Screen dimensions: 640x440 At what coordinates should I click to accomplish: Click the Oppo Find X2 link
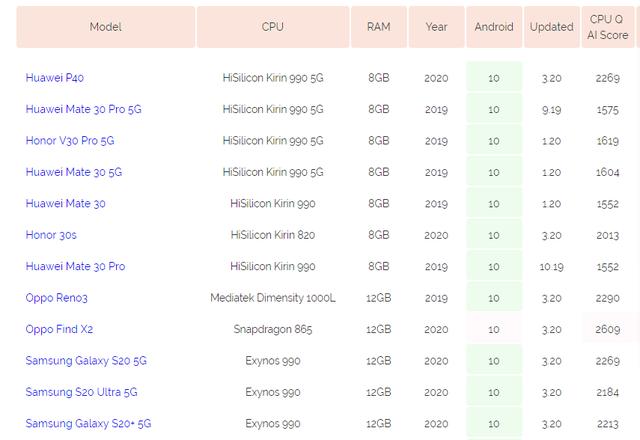tap(59, 329)
